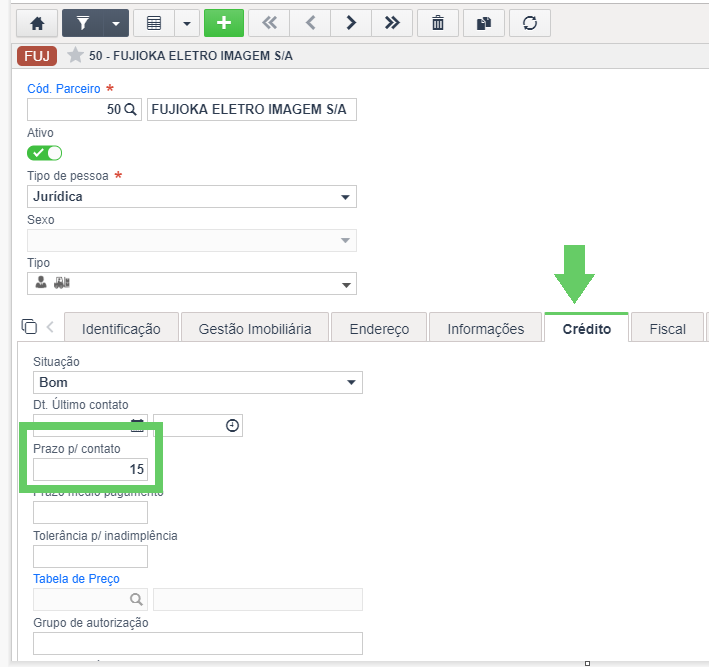This screenshot has width=709, height=667.
Task: Refresh the record
Action: pyautogui.click(x=530, y=23)
